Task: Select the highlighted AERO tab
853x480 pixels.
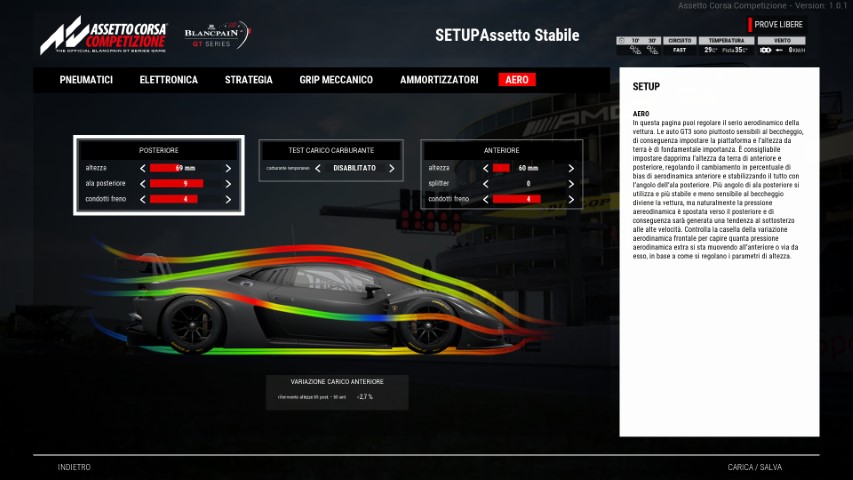Action: point(517,79)
